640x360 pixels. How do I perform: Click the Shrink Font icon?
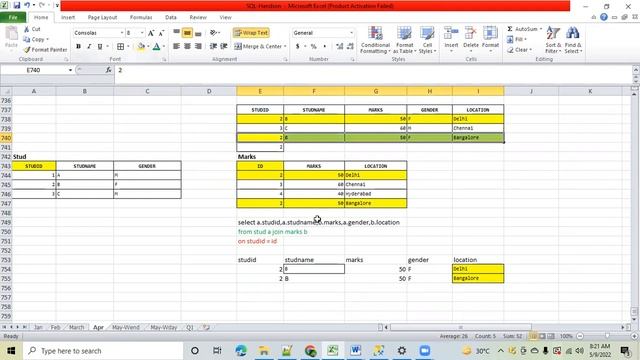[161, 33]
